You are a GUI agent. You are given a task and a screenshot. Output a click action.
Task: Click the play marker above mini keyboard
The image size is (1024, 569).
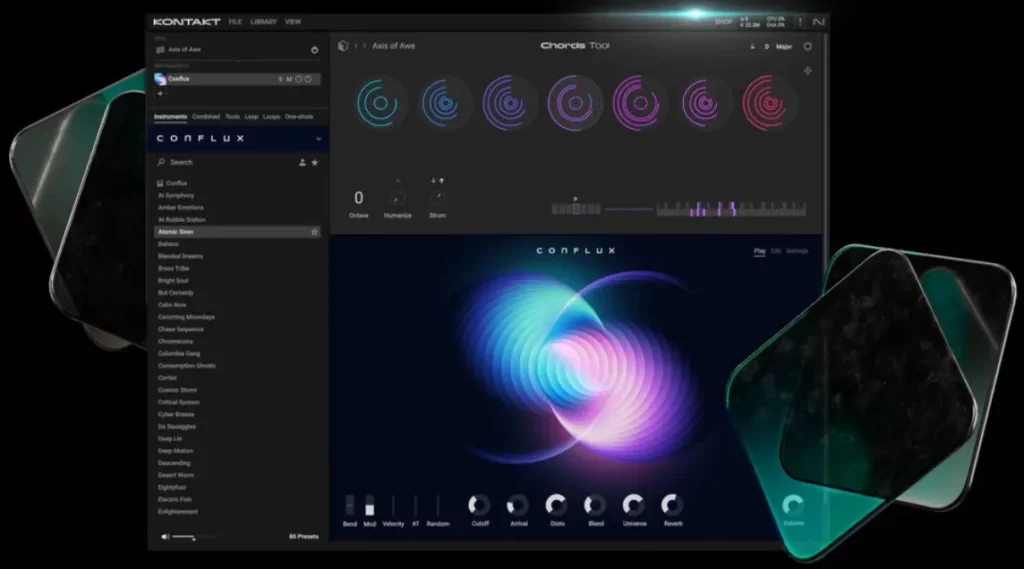[575, 199]
